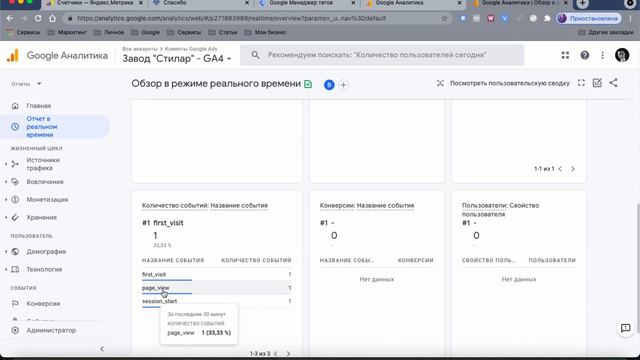Click the browser address bar URL
This screenshot has width=640, height=360.
(231, 18)
